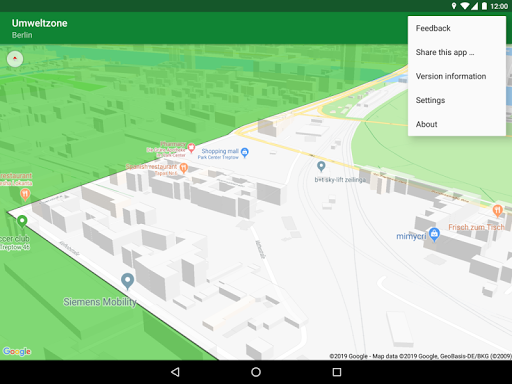Open the Spanish restaurant Tapas marker

click(183, 168)
